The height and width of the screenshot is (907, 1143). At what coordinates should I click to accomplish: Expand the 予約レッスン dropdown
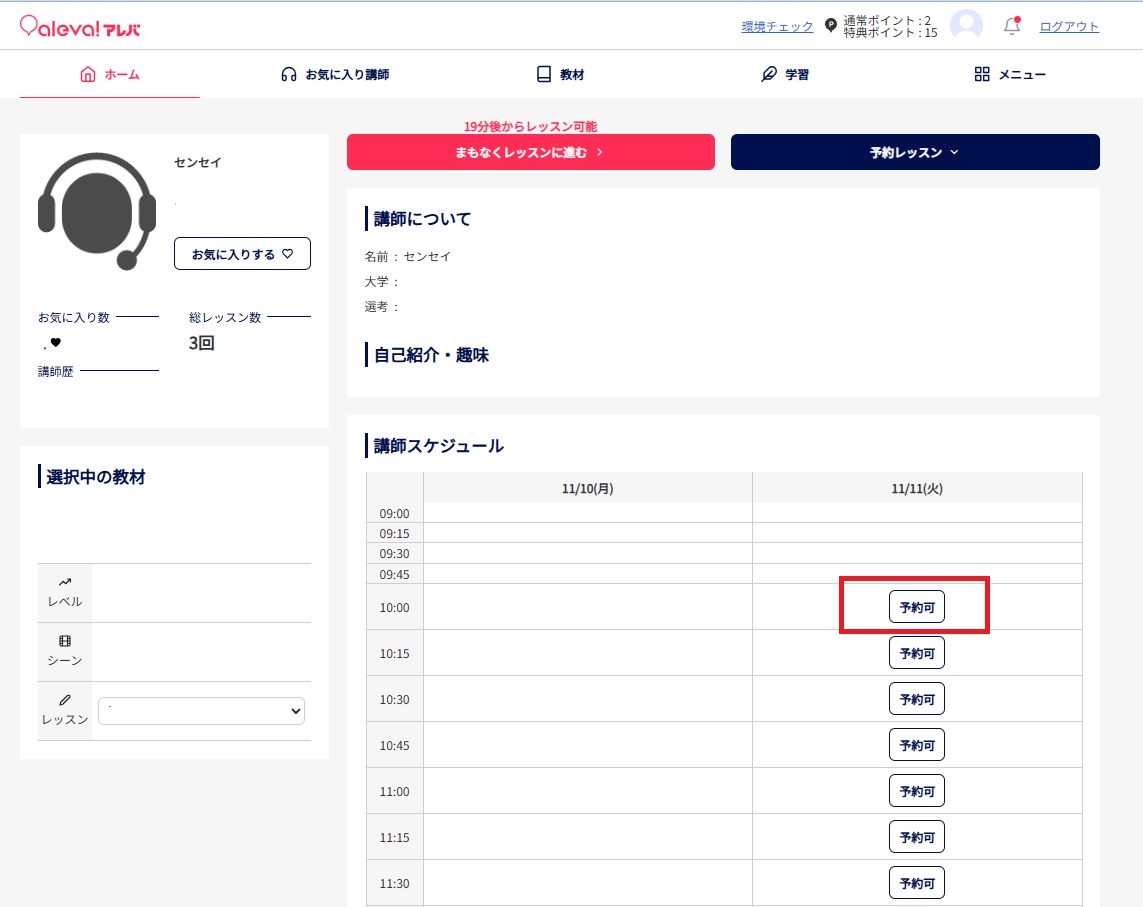pos(915,152)
